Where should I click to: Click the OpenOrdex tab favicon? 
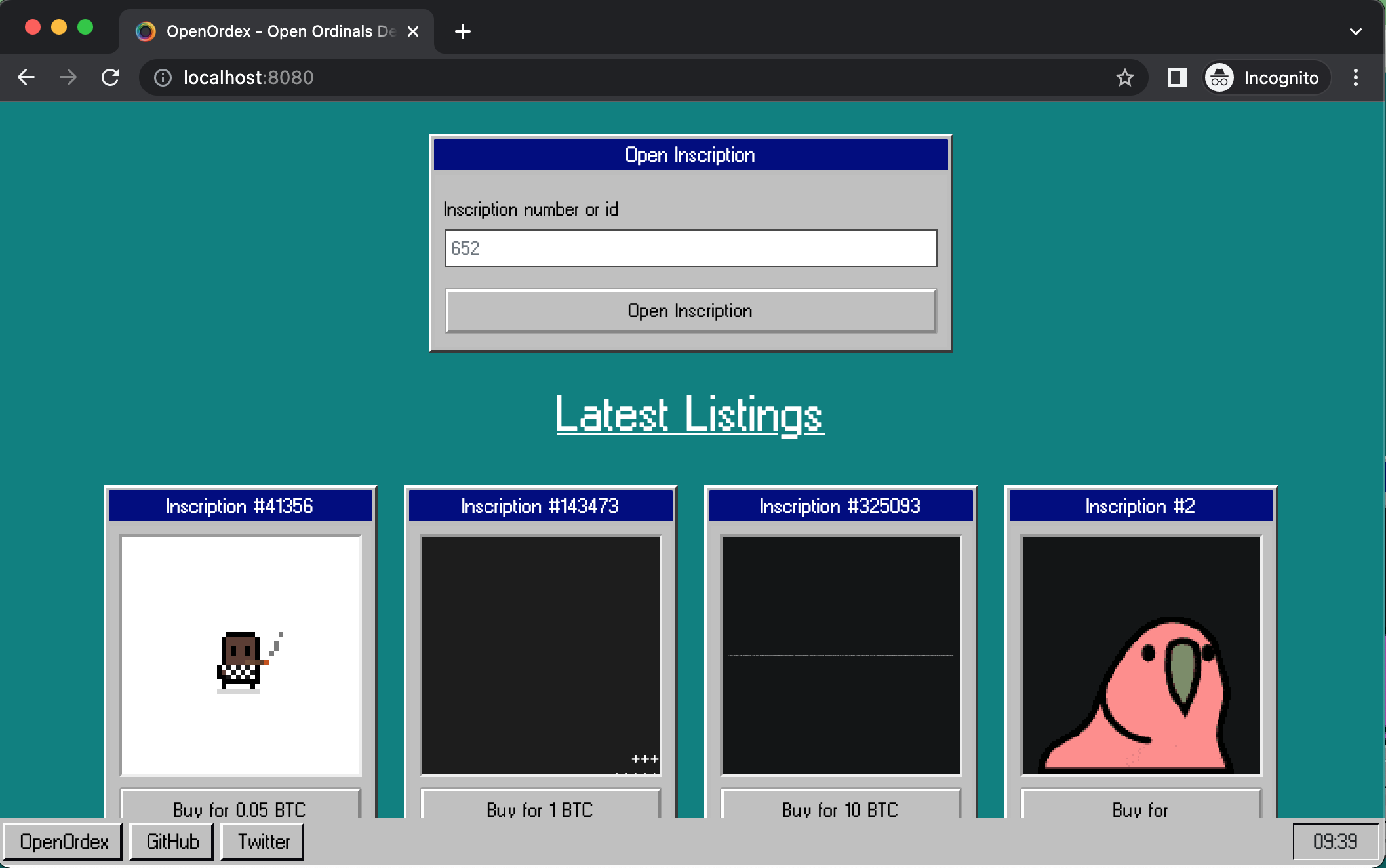pos(146,31)
